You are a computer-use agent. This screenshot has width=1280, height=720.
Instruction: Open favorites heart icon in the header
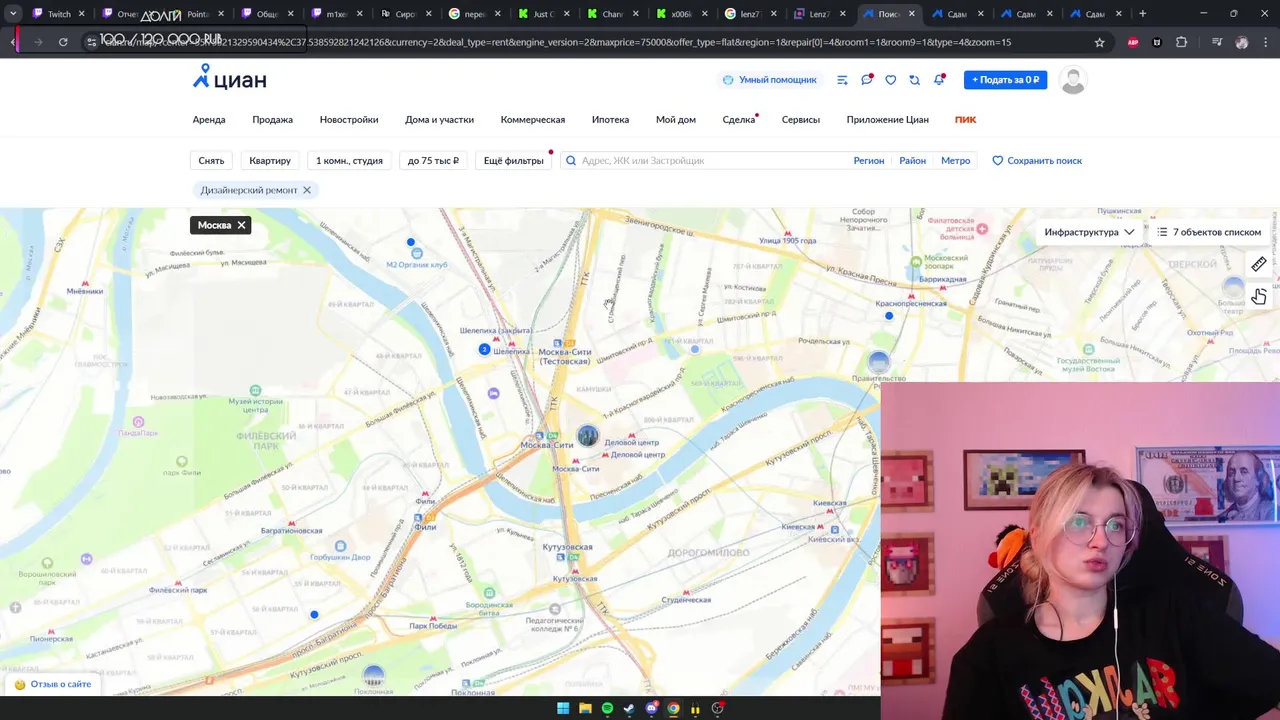(890, 80)
